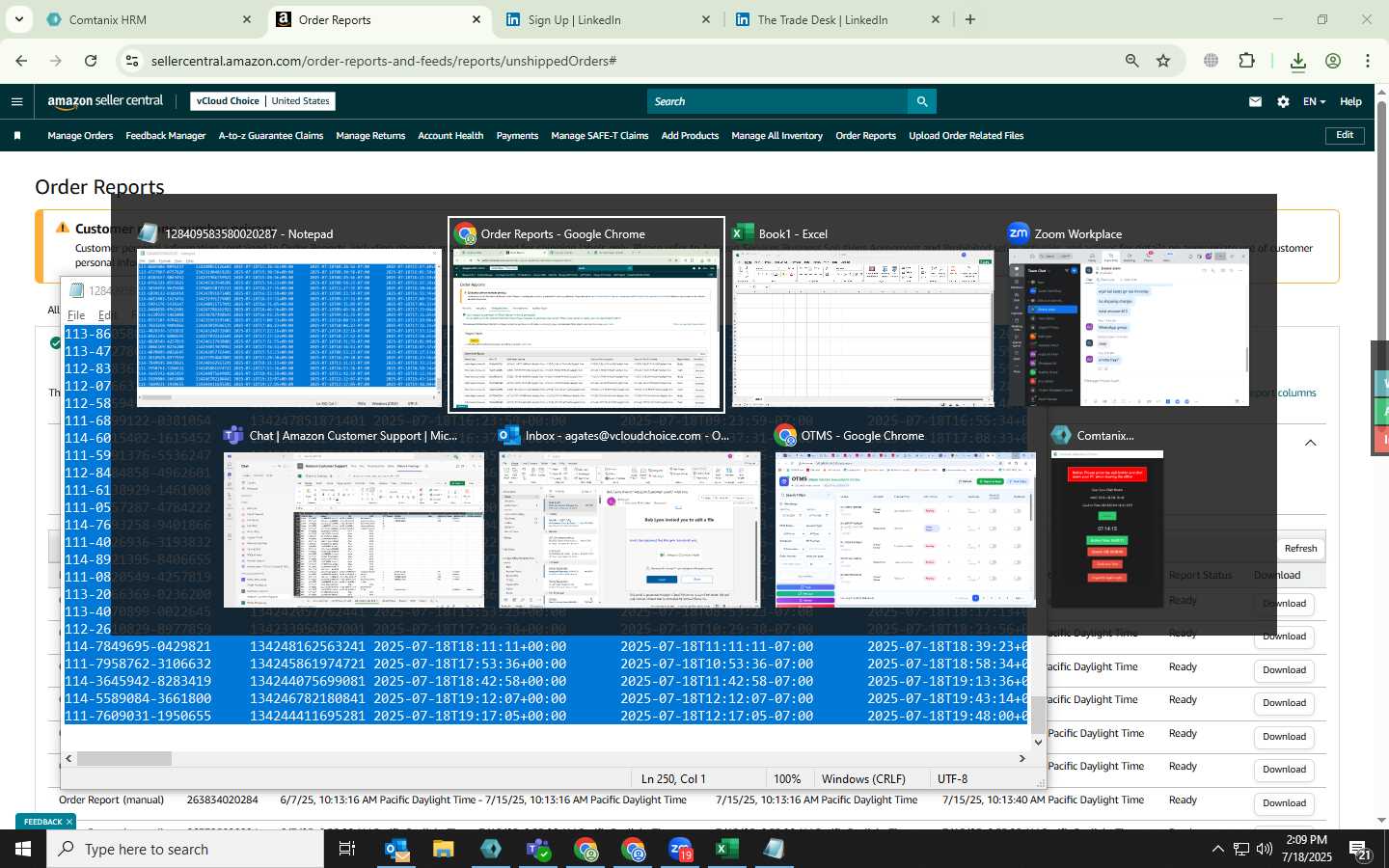Open Upload Order Related Files menu item

[x=966, y=136]
